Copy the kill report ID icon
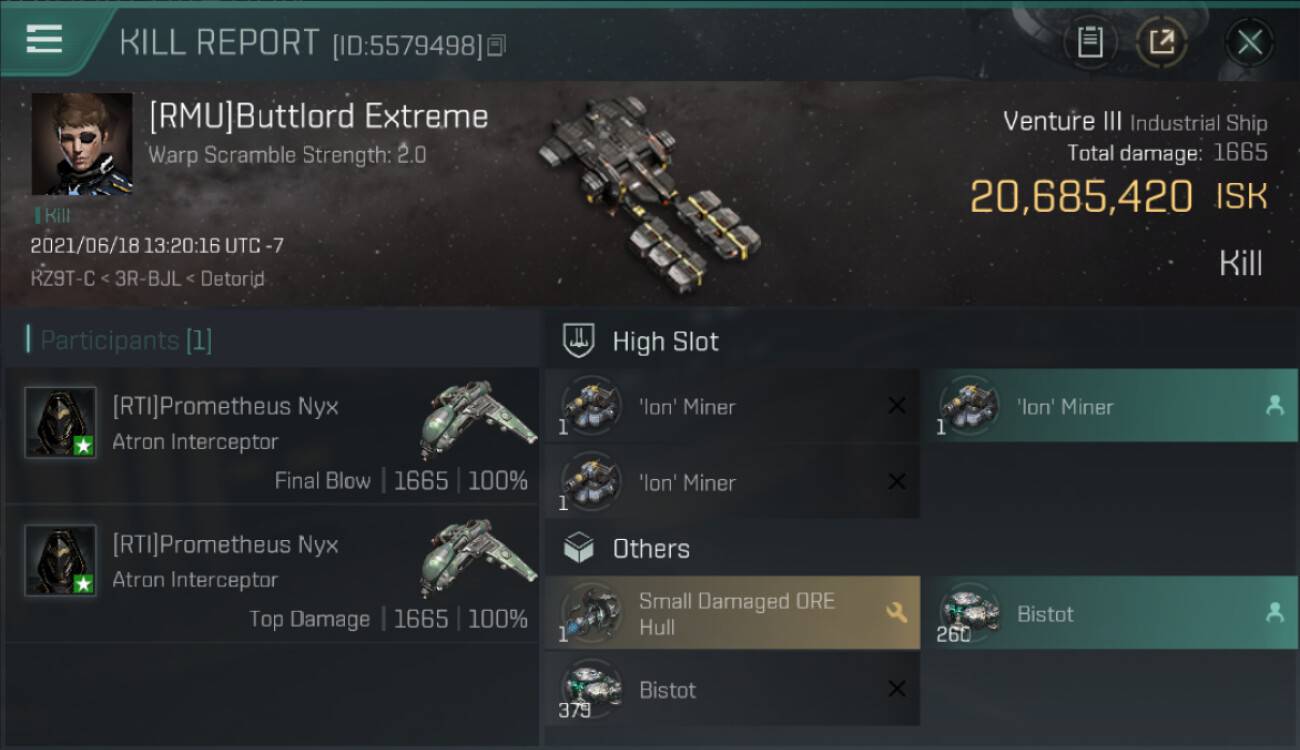The width and height of the screenshot is (1300, 750). click(498, 45)
